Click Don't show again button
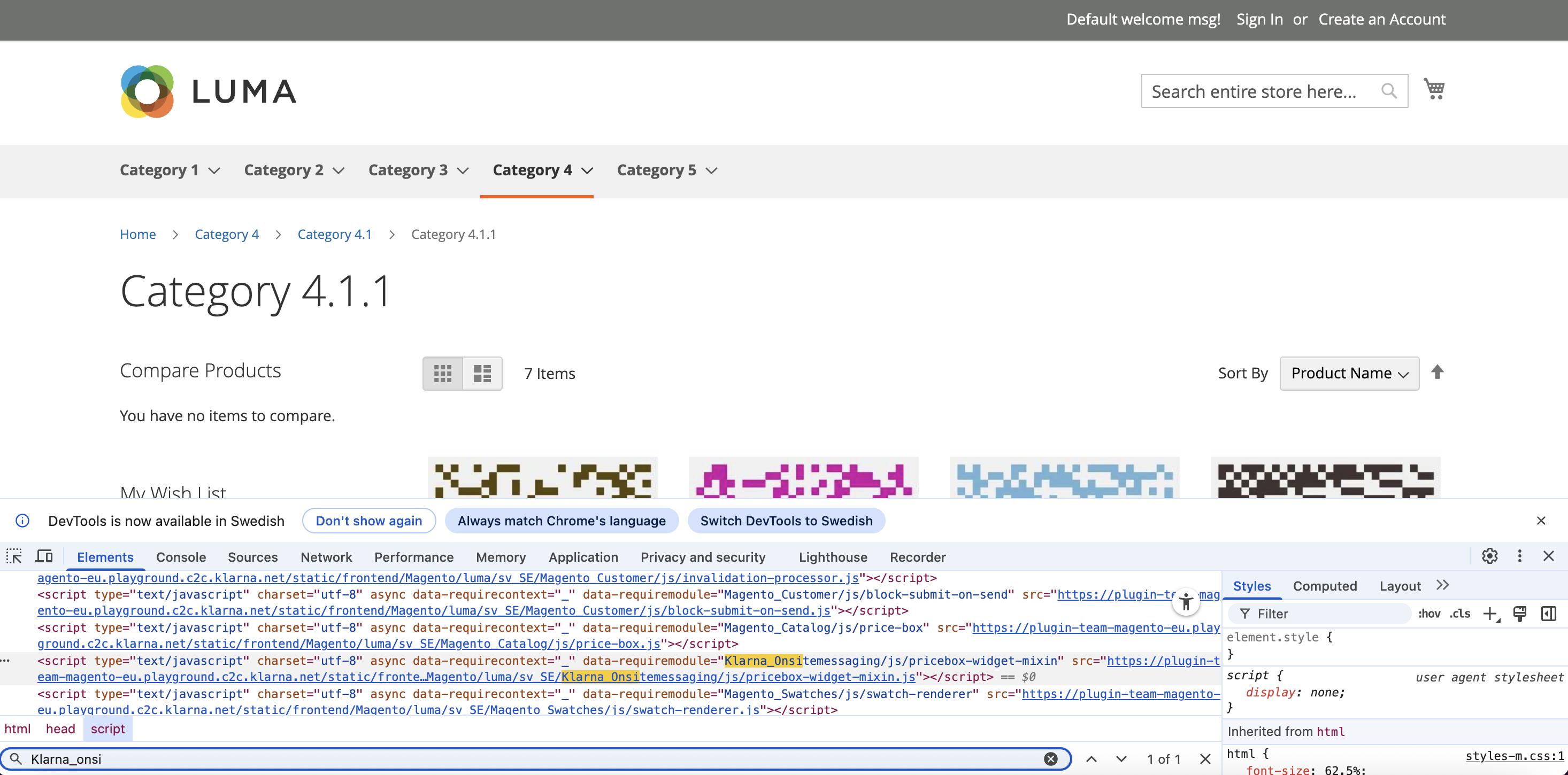Image resolution: width=1568 pixels, height=775 pixels. 369,521
